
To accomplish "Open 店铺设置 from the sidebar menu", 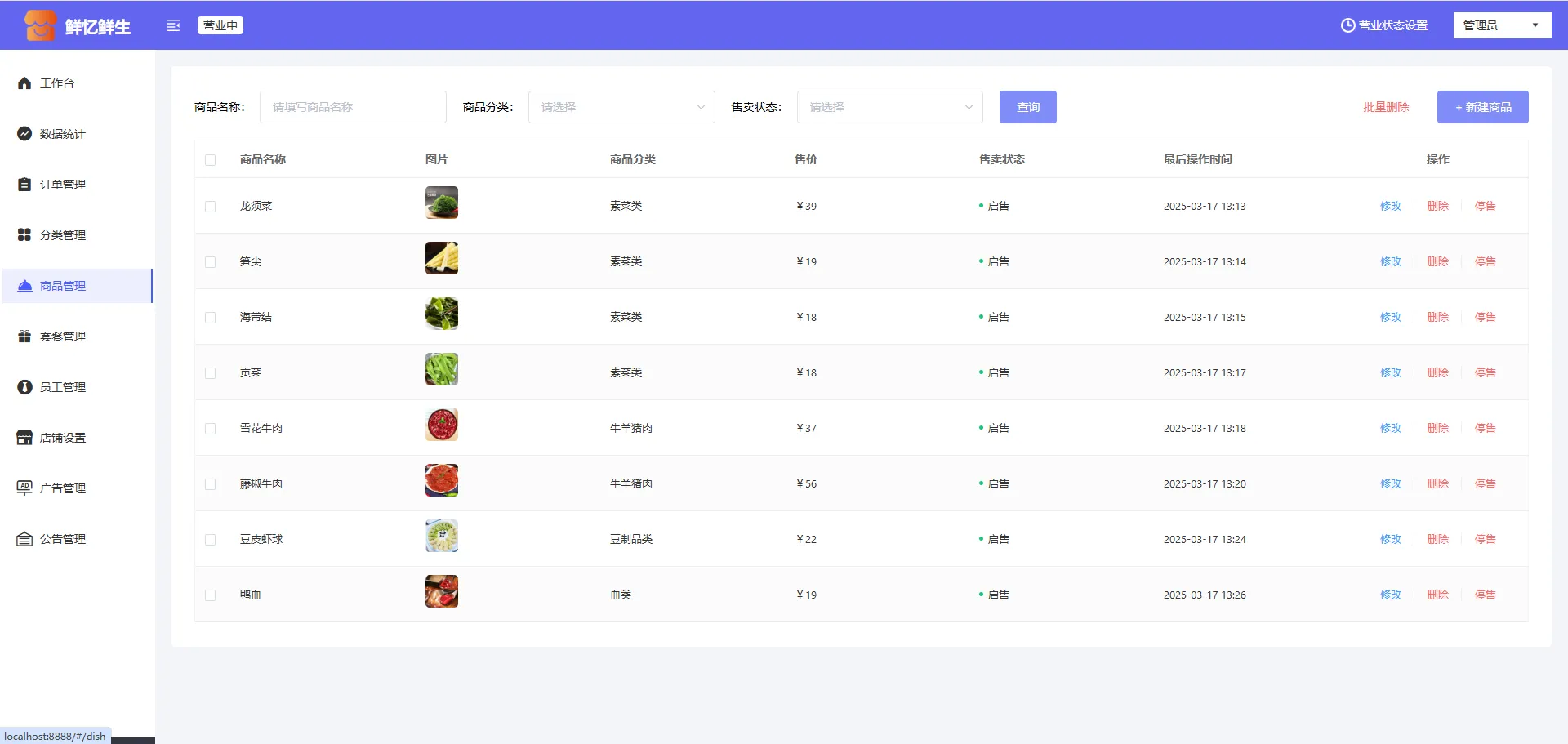I will pyautogui.click(x=63, y=438).
